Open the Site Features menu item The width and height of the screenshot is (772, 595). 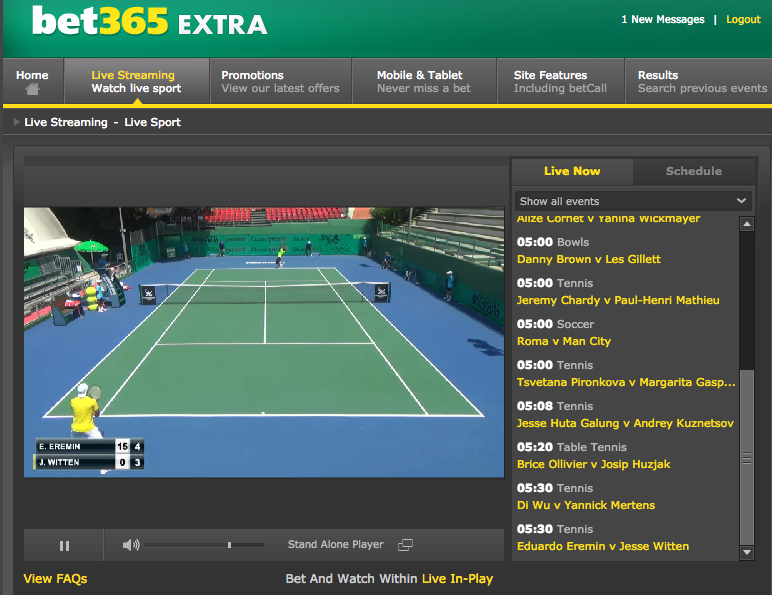tap(560, 82)
